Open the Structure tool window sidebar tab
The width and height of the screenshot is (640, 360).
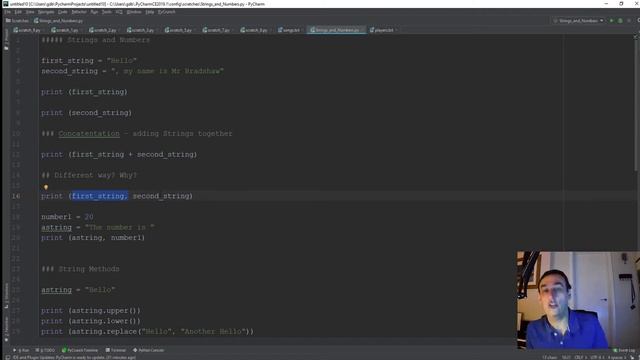(6, 296)
